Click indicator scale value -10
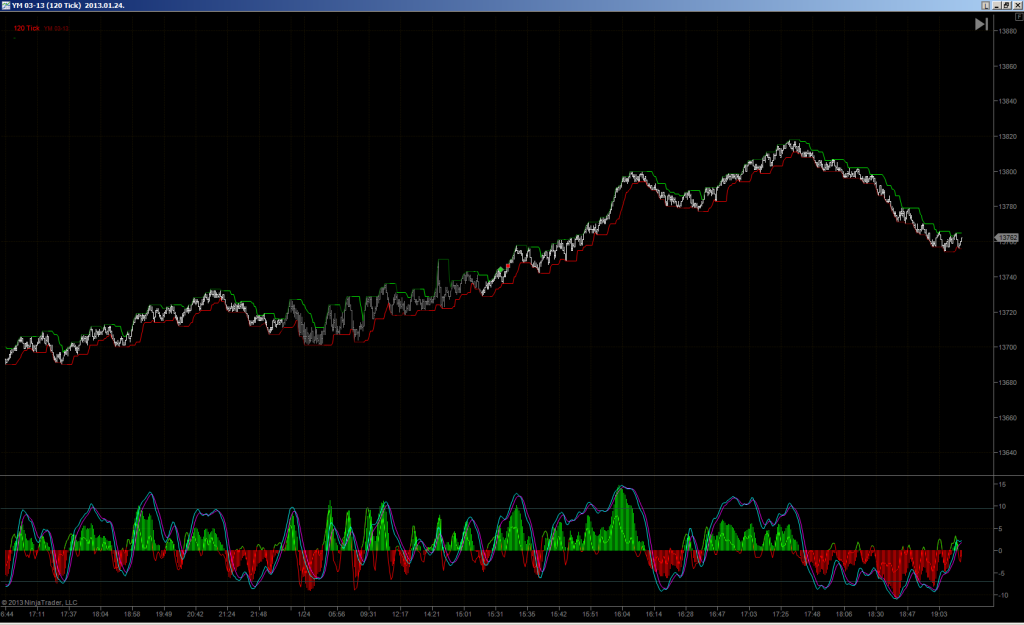Screen dimensions: 1024x625 tap(1003, 595)
